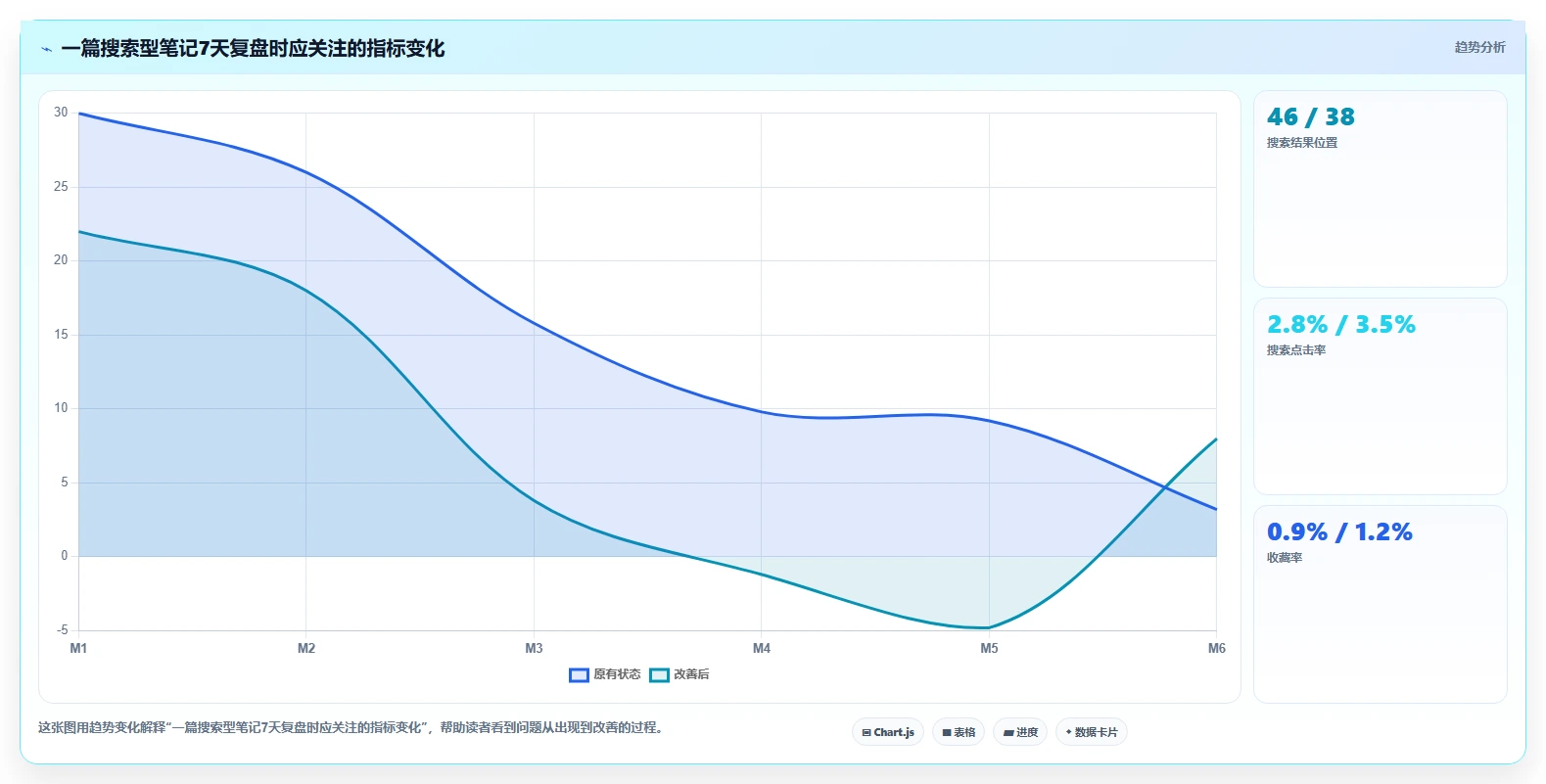Toggle the 原有状态 legend swatch
Viewport: 1546px width, 784px height.
(579, 674)
